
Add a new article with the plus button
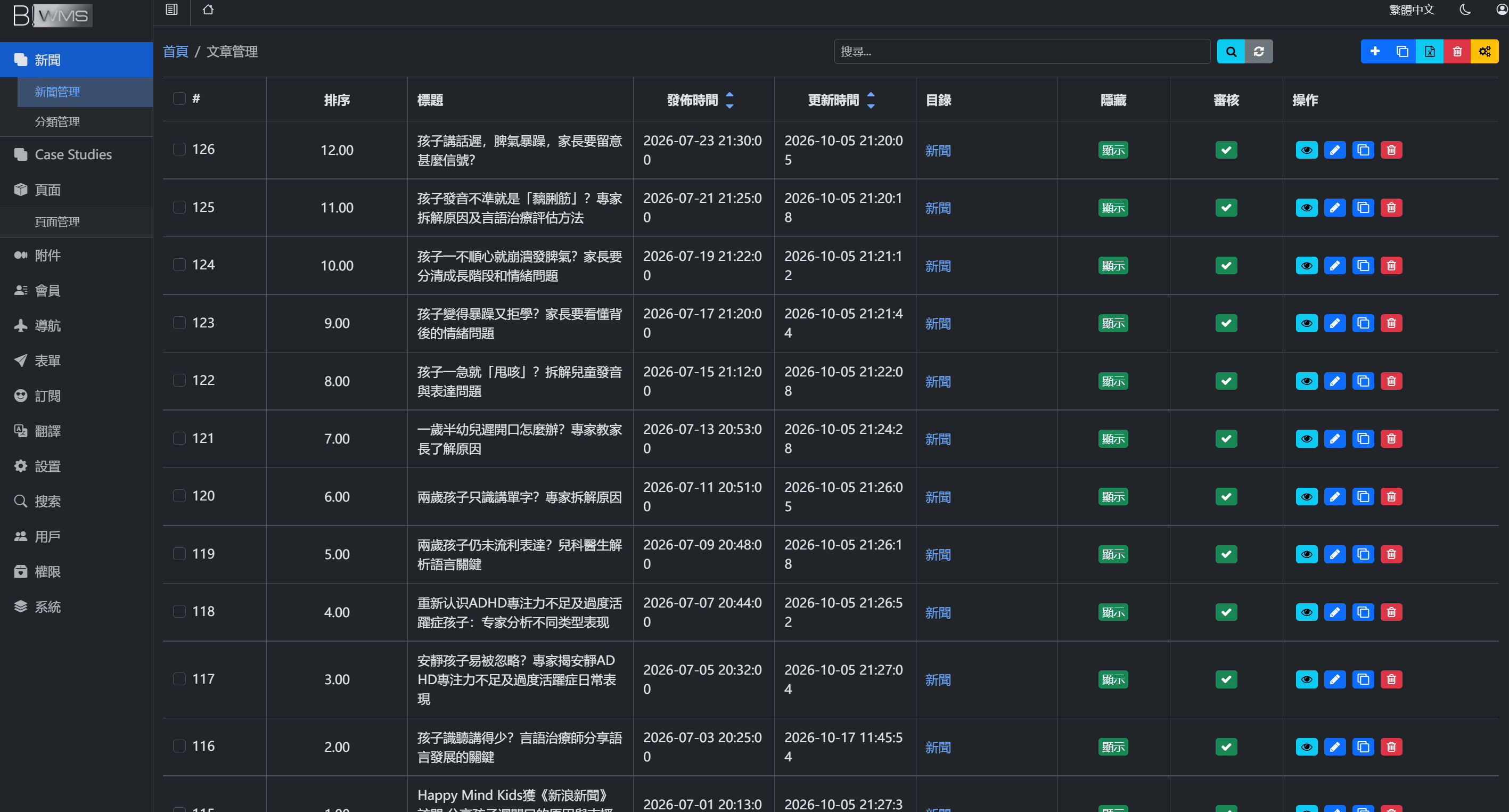(1374, 52)
